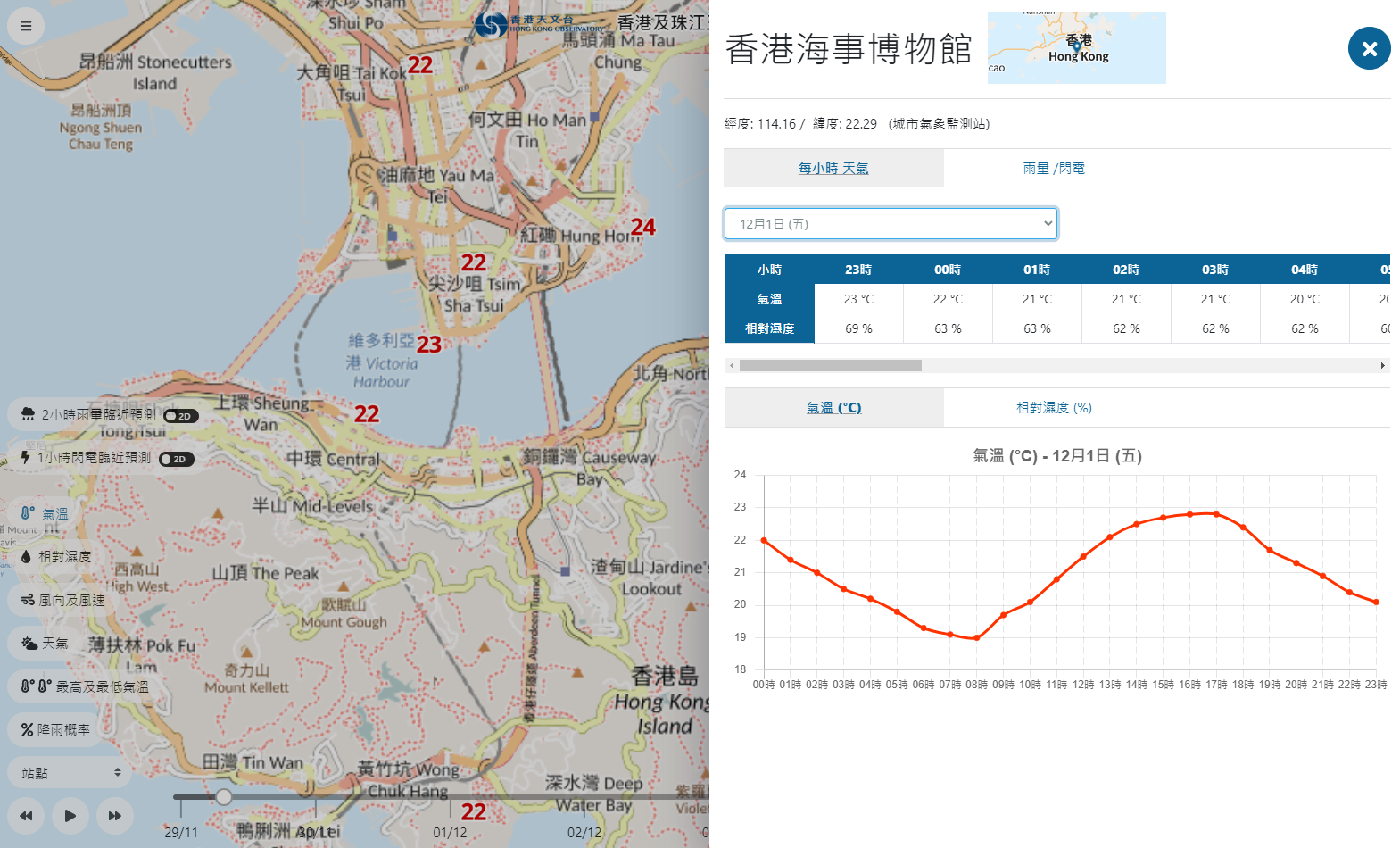Screen dimensions: 1400x848
Task: Click the chart data point at 17時
Action: tap(1216, 514)
